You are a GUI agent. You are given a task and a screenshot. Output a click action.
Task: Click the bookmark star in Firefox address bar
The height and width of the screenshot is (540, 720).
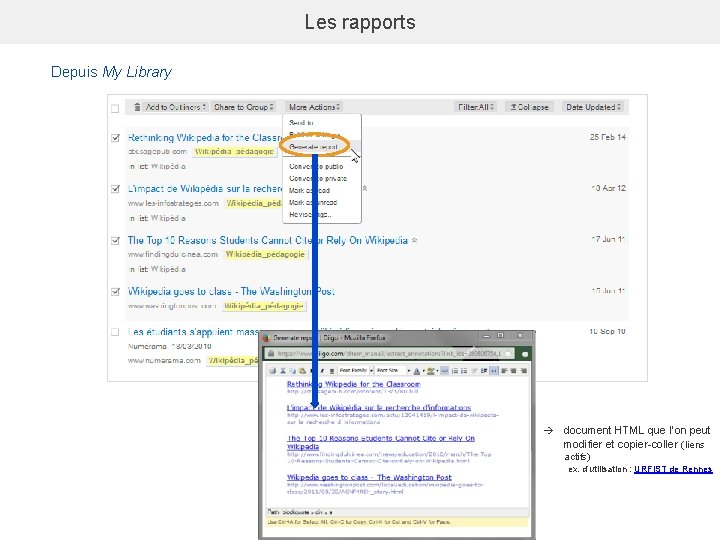coord(508,353)
